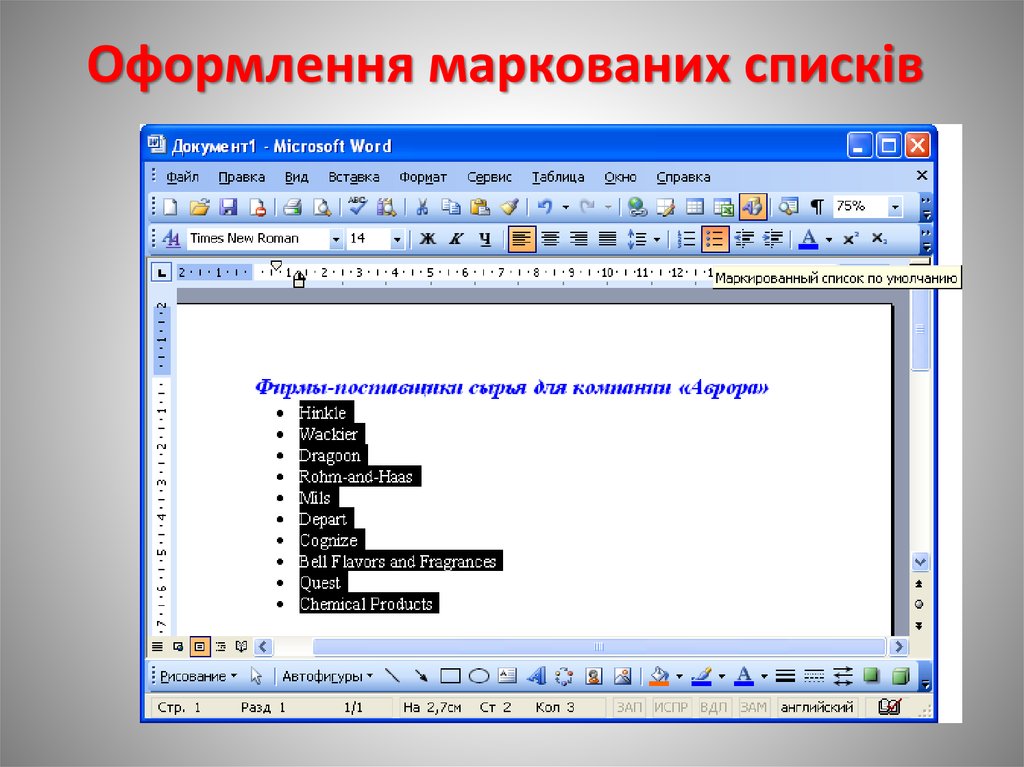Toggle the Drawing toolbar button

pyautogui.click(x=752, y=207)
